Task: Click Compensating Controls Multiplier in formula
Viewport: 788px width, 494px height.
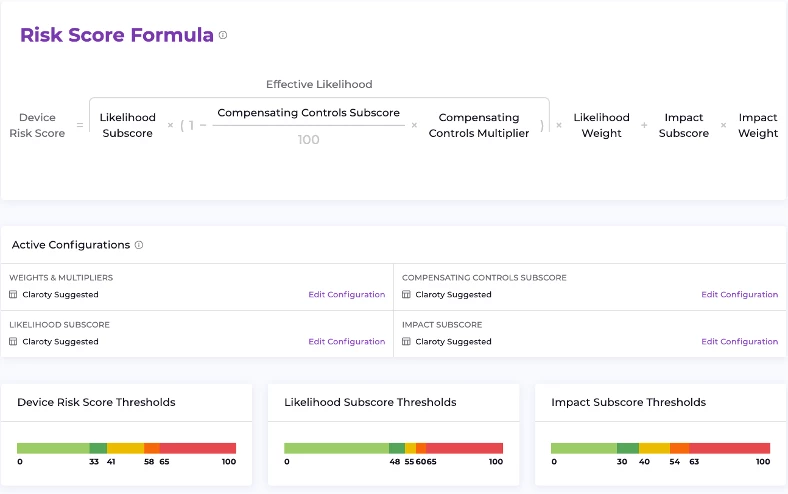Action: coord(479,125)
